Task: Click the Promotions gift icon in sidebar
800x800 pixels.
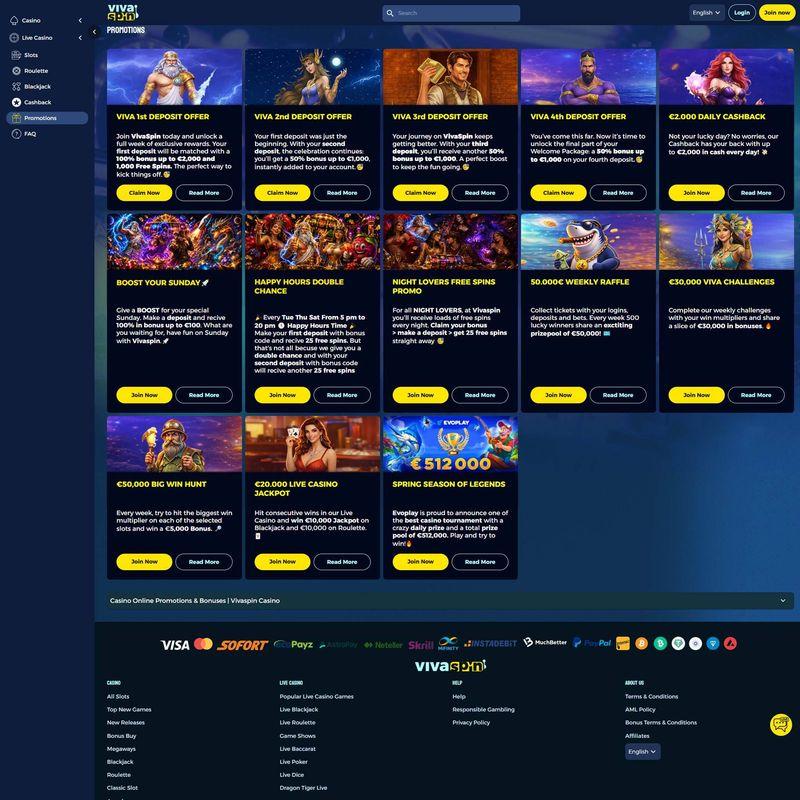Action: click(16, 118)
